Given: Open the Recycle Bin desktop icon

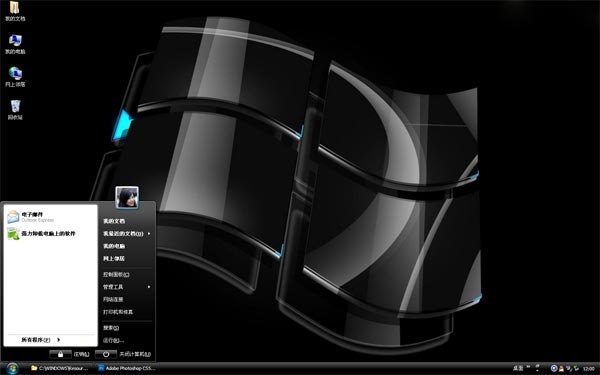Looking at the screenshot, I should pos(15,109).
